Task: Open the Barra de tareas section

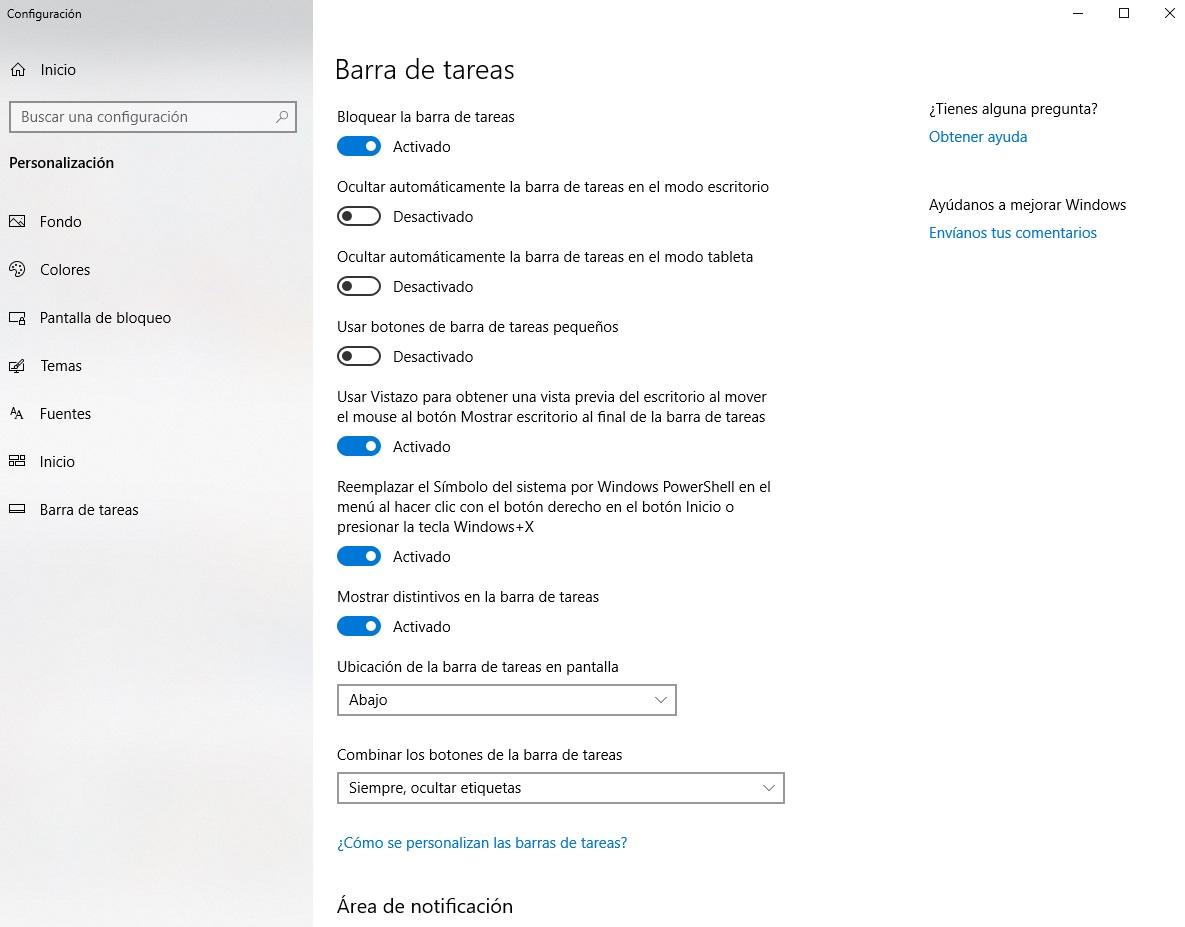Action: coord(89,510)
